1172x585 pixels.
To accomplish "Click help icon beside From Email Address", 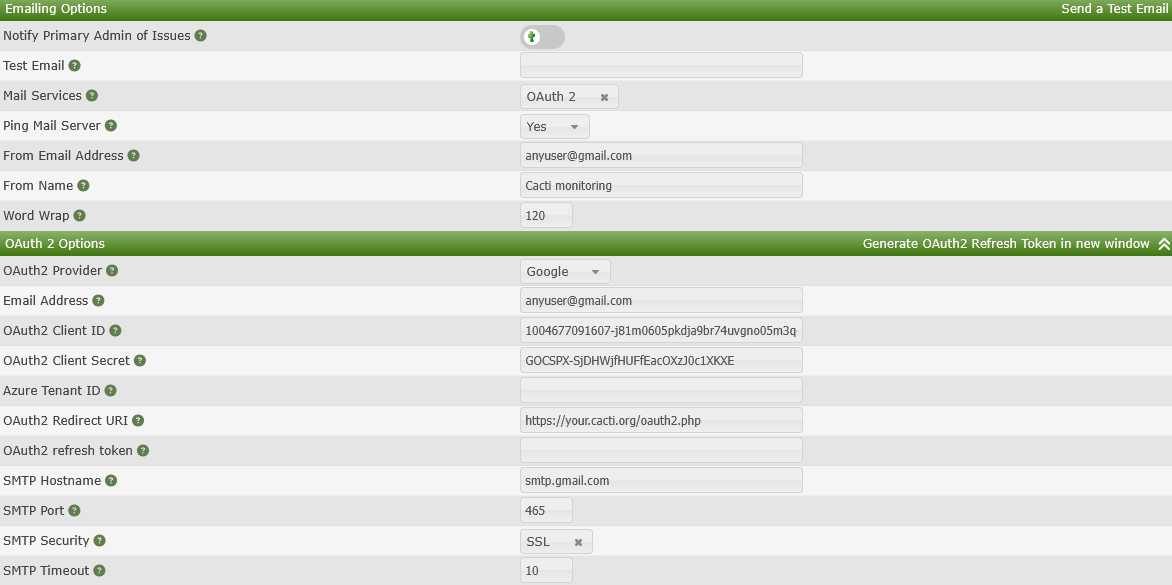I will coord(134,155).
